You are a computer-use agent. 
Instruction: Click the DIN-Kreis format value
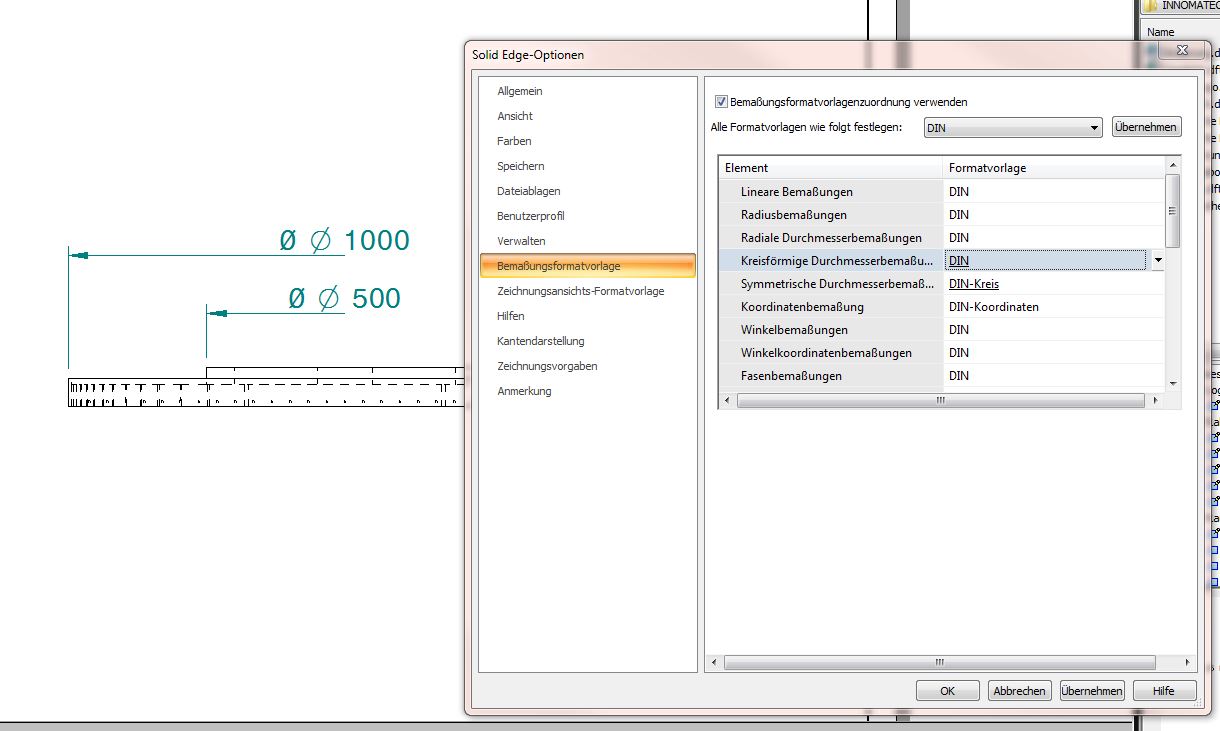pos(974,283)
